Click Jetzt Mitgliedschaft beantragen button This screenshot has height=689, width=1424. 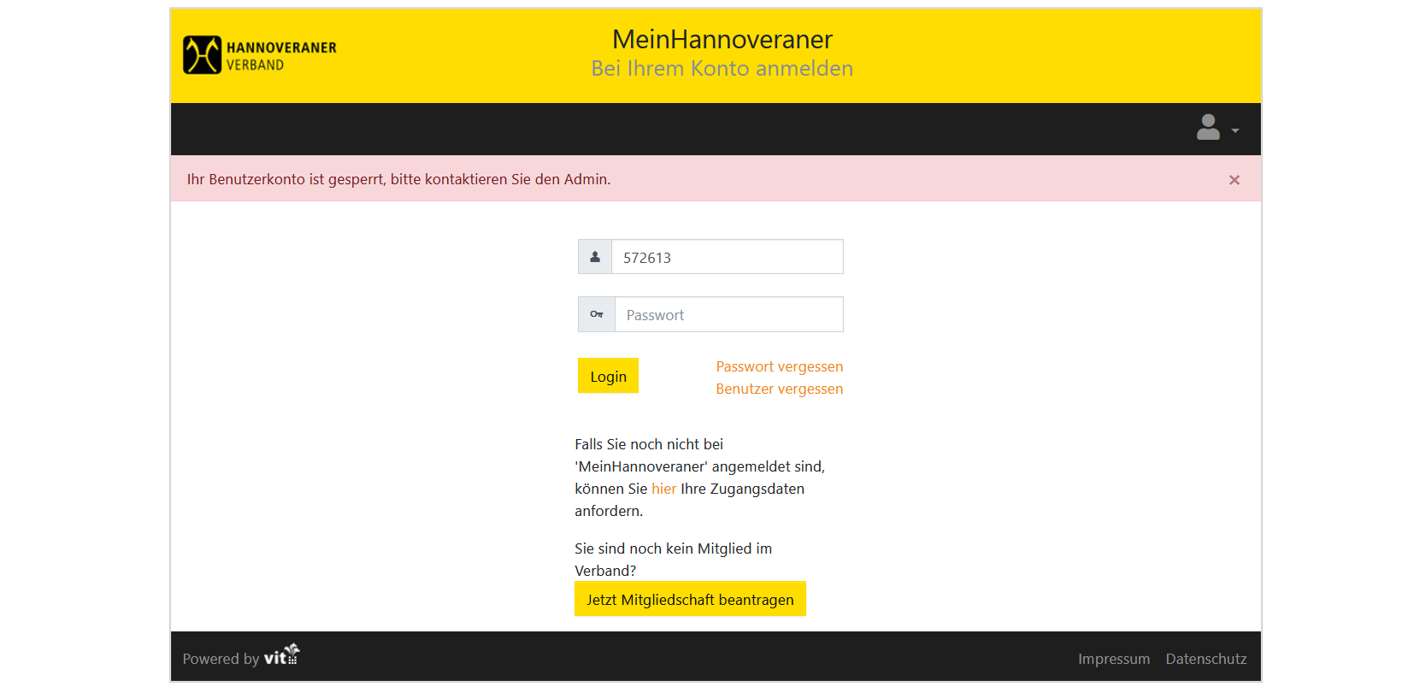(x=690, y=599)
